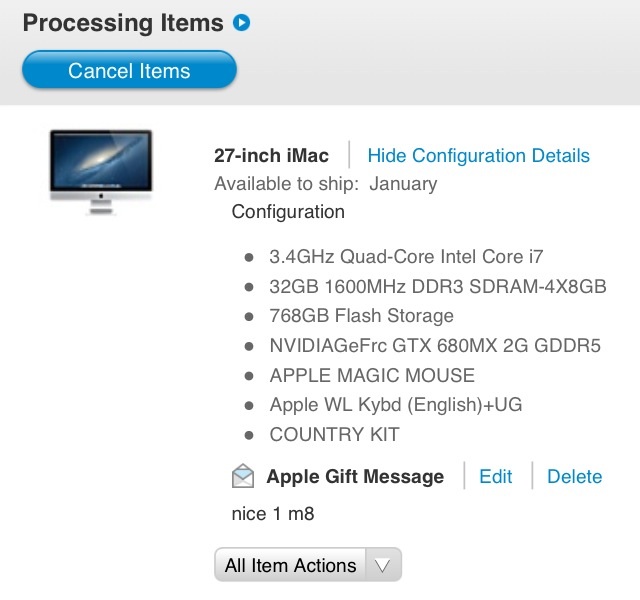The width and height of the screenshot is (640, 600).
Task: Click the APPLE MAGIC MOUSE entry
Action: pyautogui.click(x=372, y=376)
